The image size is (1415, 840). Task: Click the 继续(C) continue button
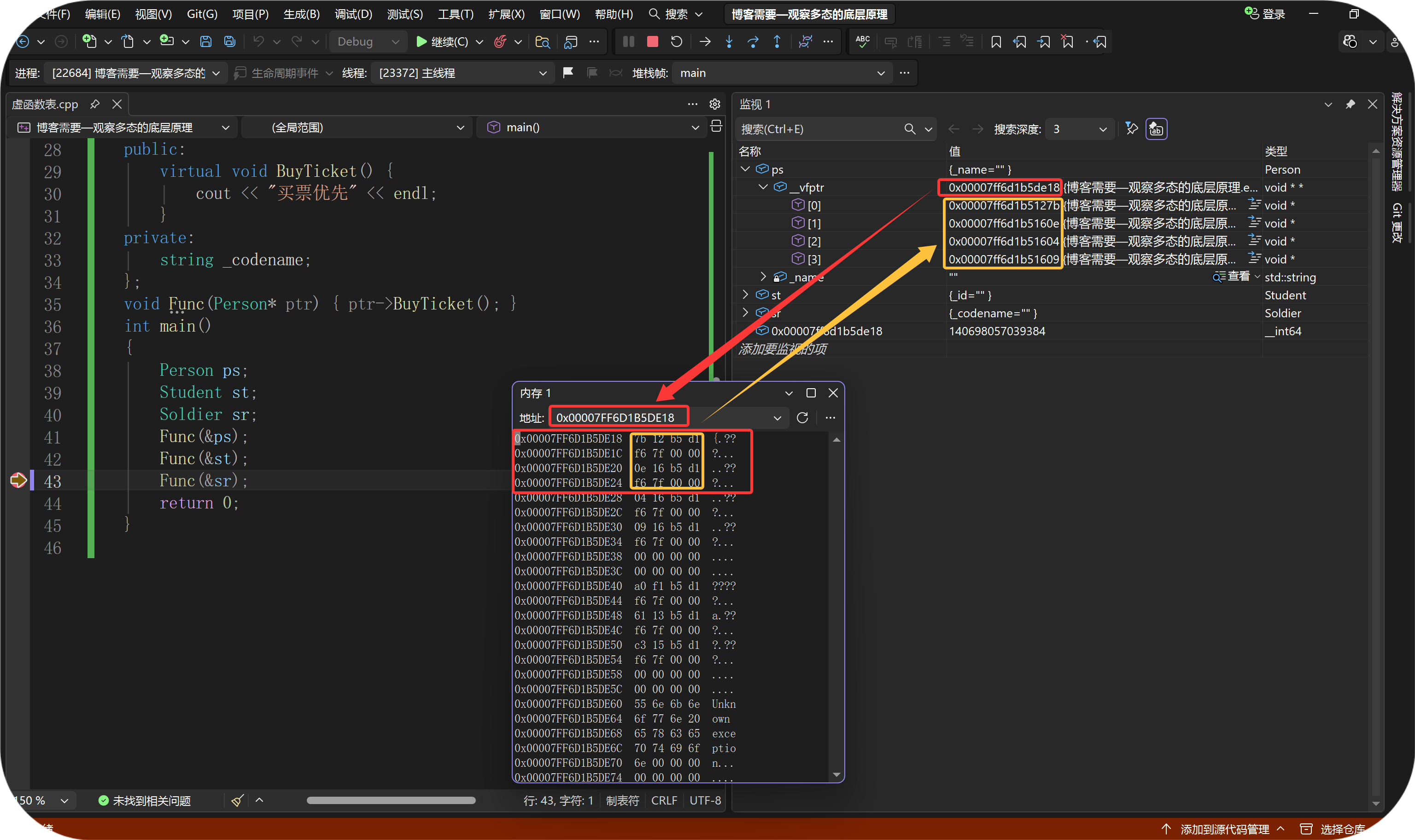[443, 41]
